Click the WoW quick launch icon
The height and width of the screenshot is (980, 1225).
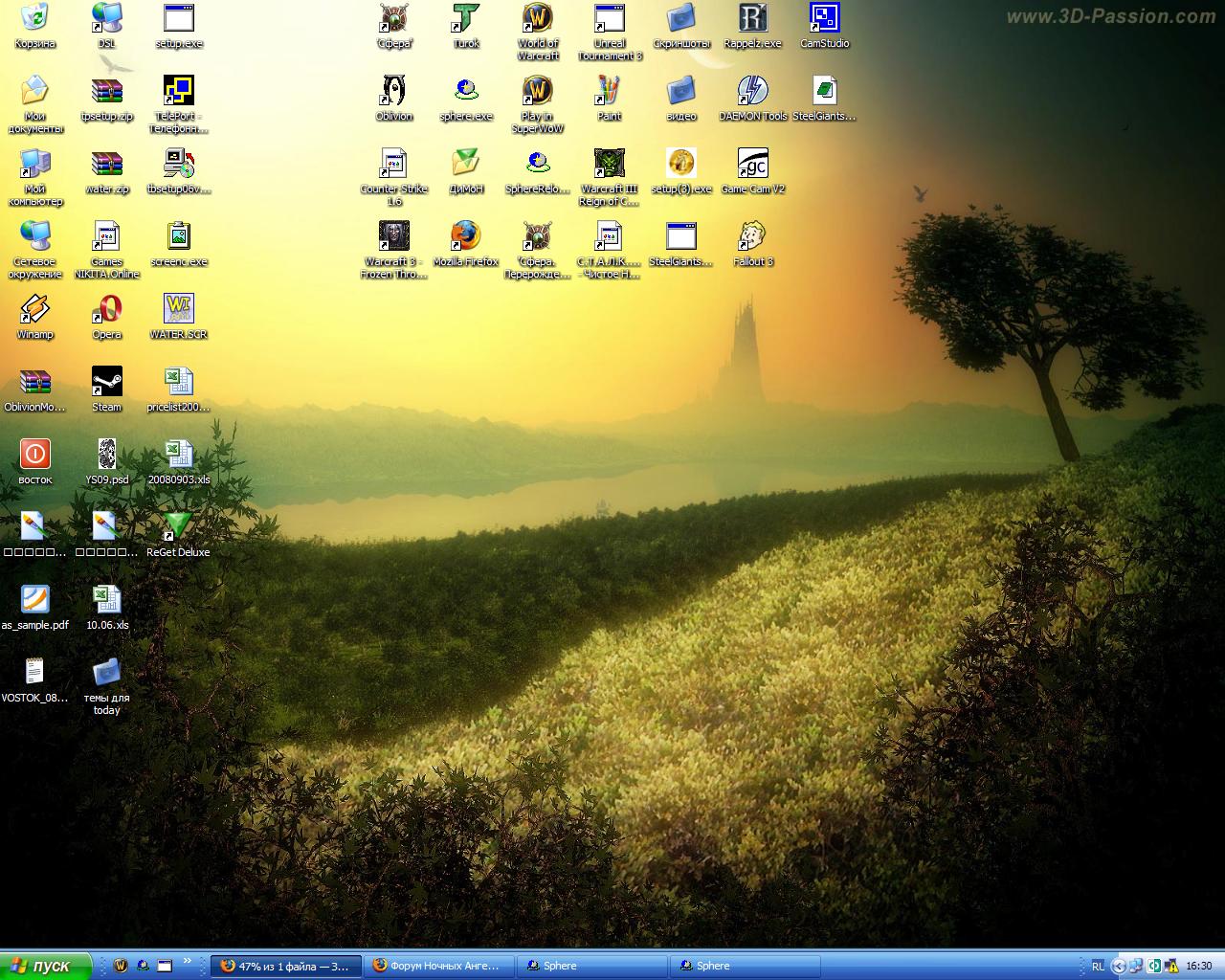[121, 966]
